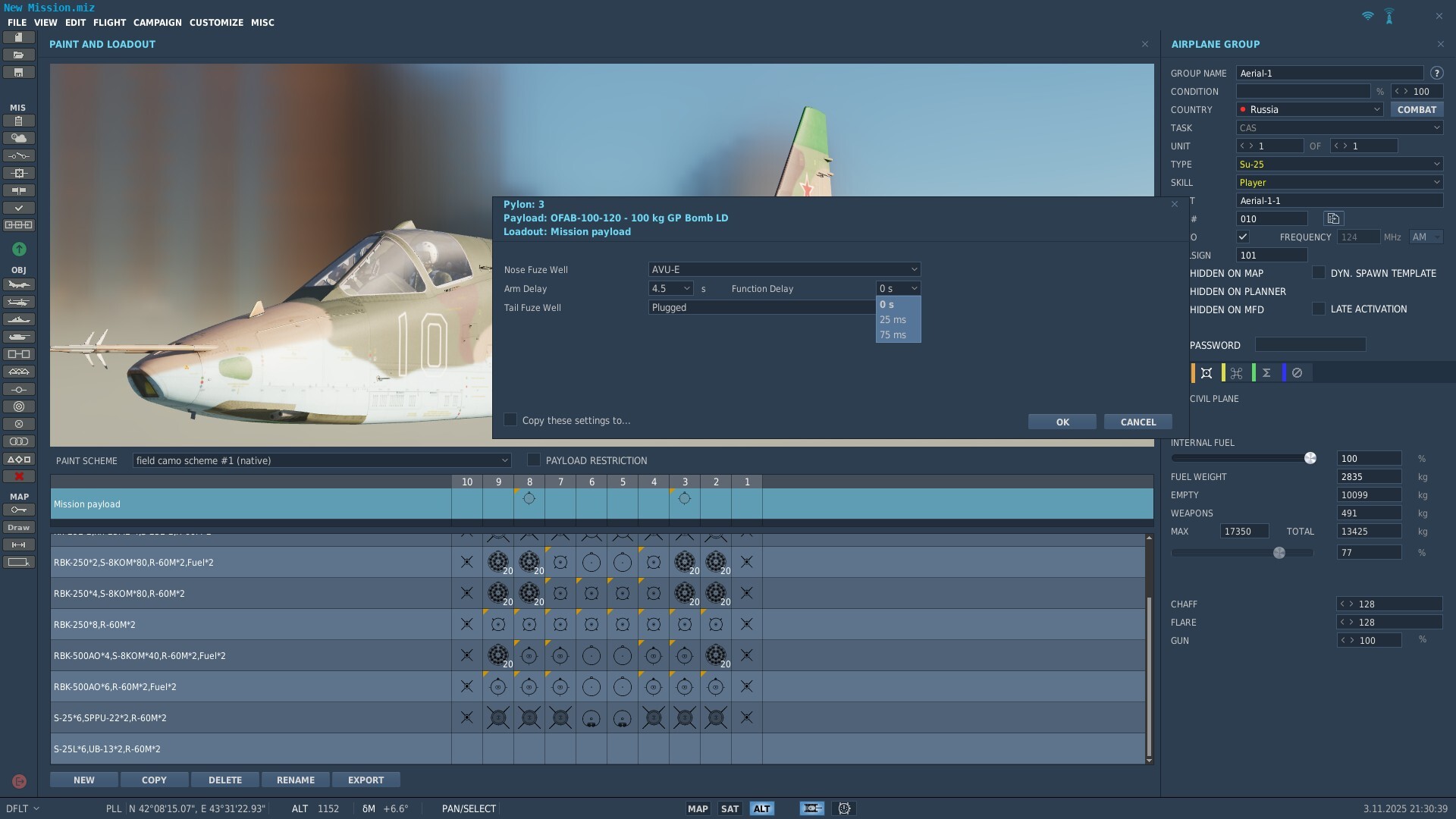The width and height of the screenshot is (1456, 819).
Task: Click the EXPORT loadout button
Action: tap(366, 780)
